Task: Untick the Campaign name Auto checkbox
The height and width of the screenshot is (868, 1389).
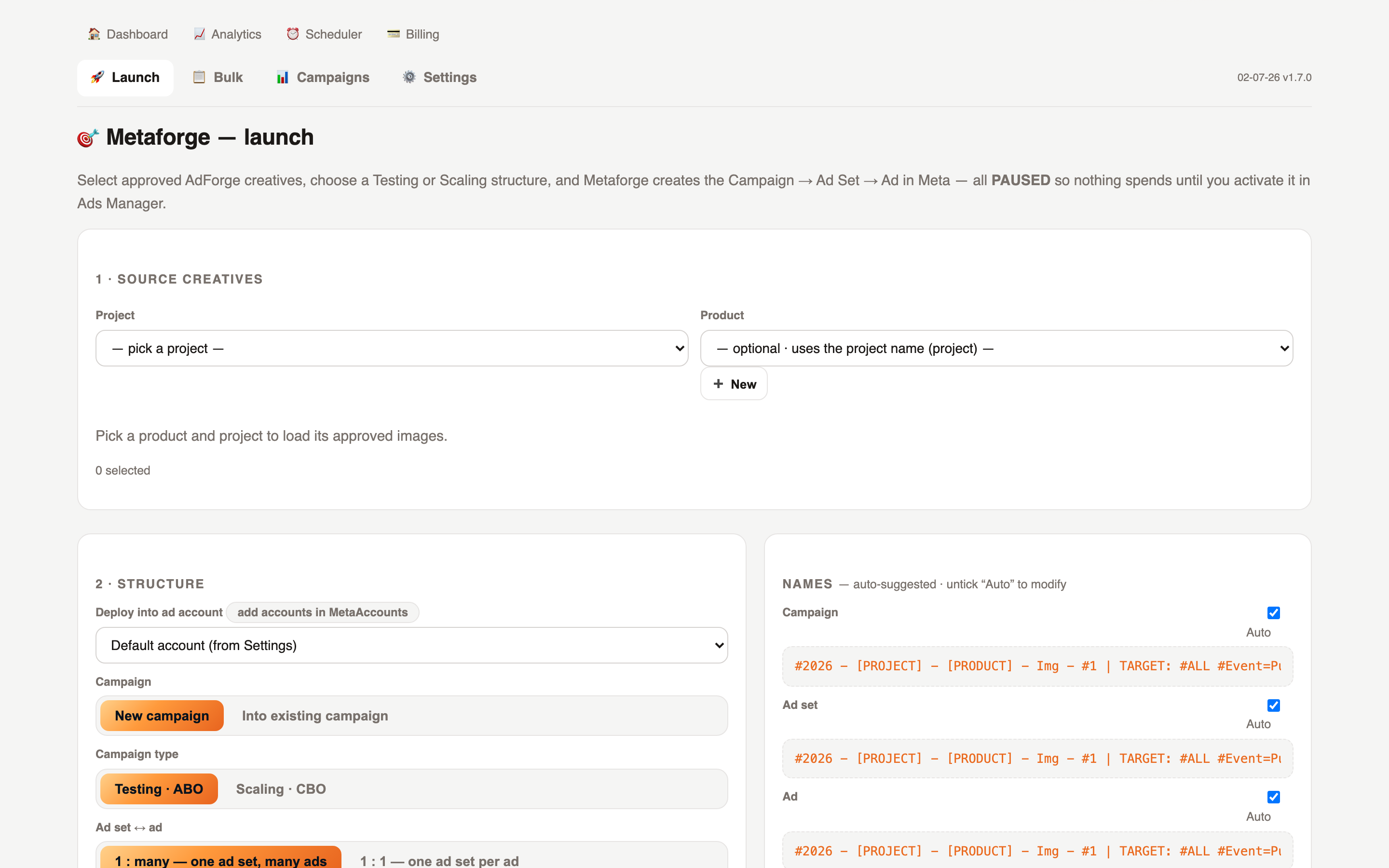Action: click(x=1273, y=612)
